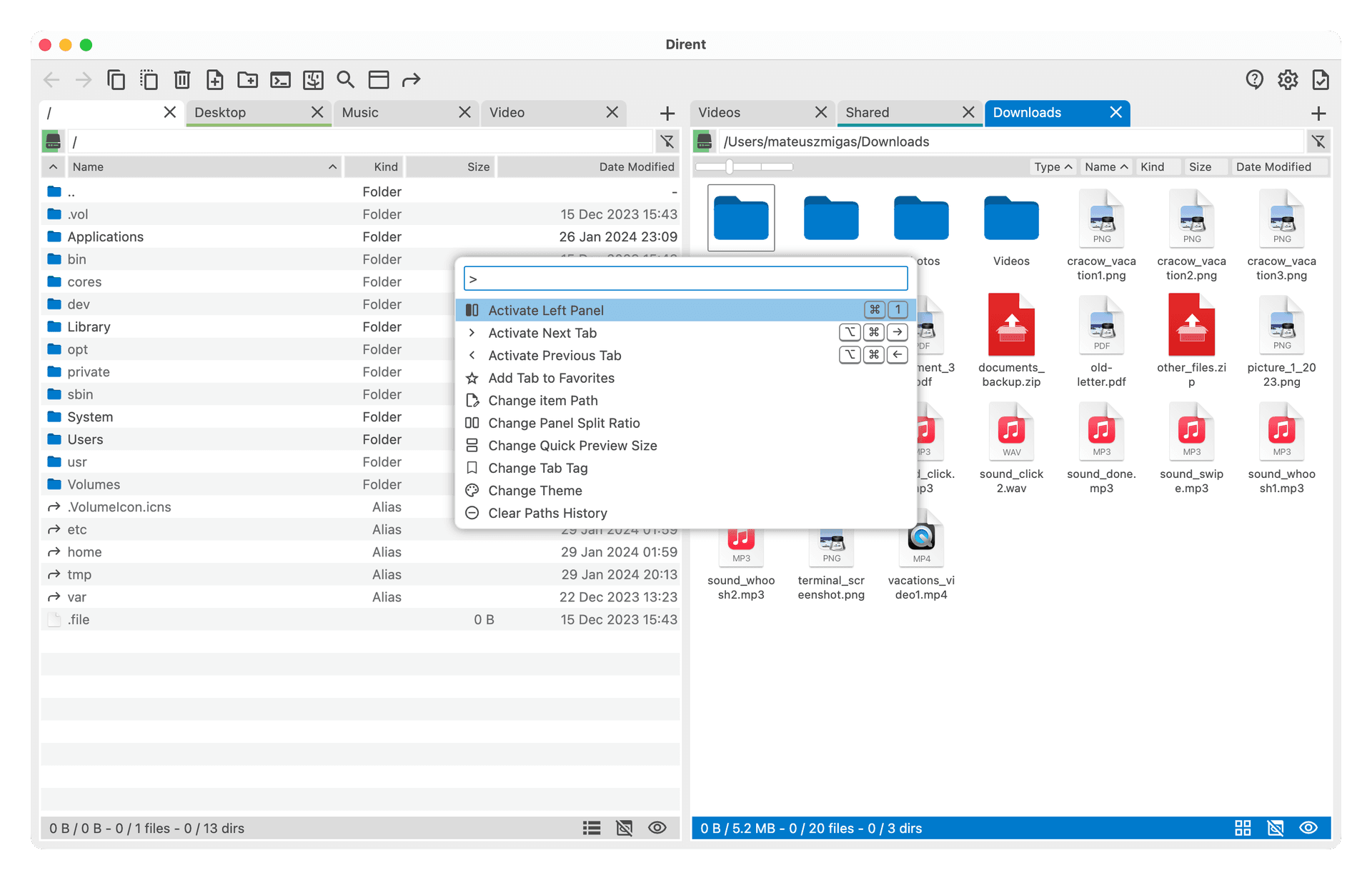1372x880 pixels.
Task: Switch left panel to list view icon
Action: tap(592, 828)
